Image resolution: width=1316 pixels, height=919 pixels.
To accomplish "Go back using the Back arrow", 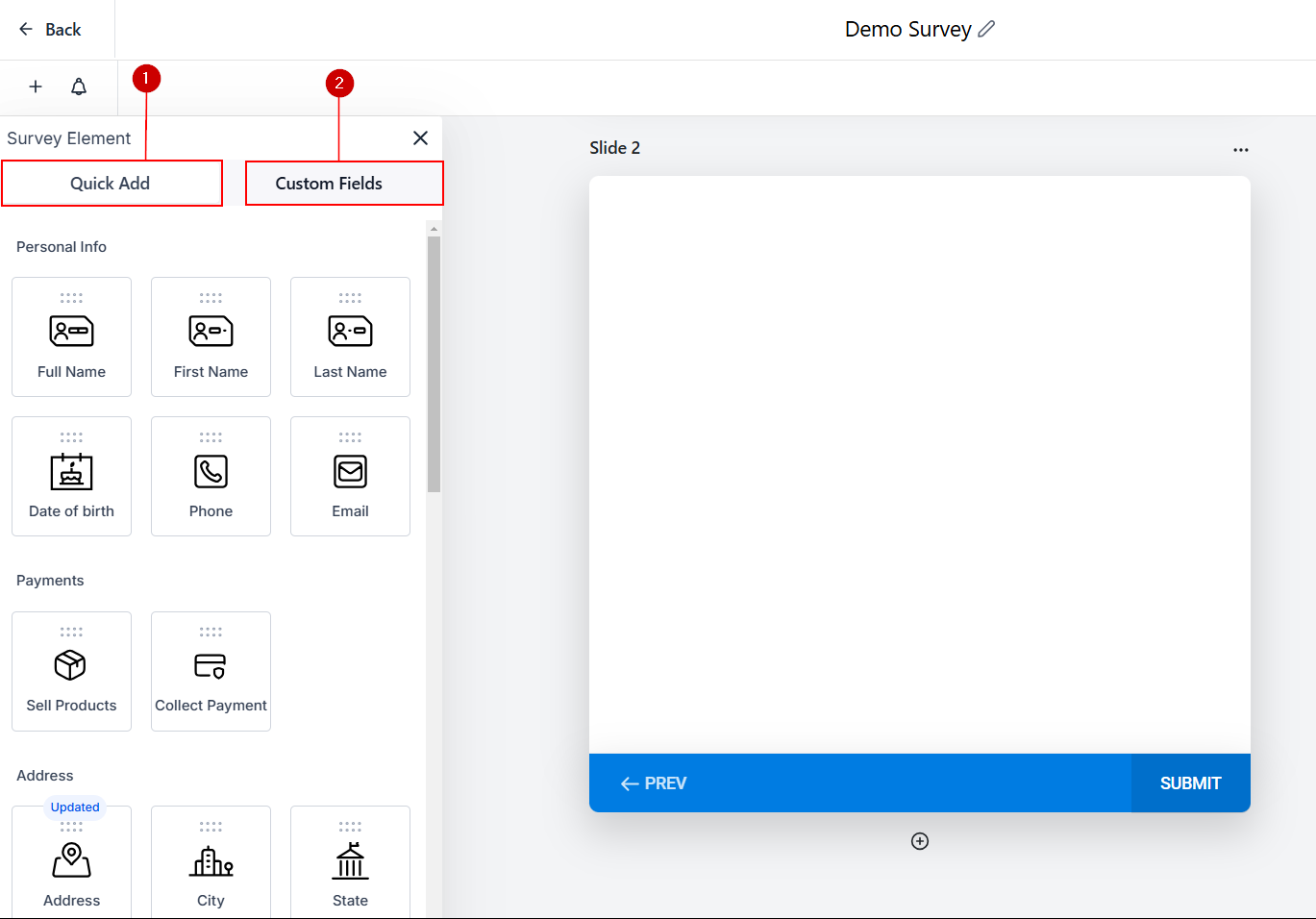I will tap(50, 30).
